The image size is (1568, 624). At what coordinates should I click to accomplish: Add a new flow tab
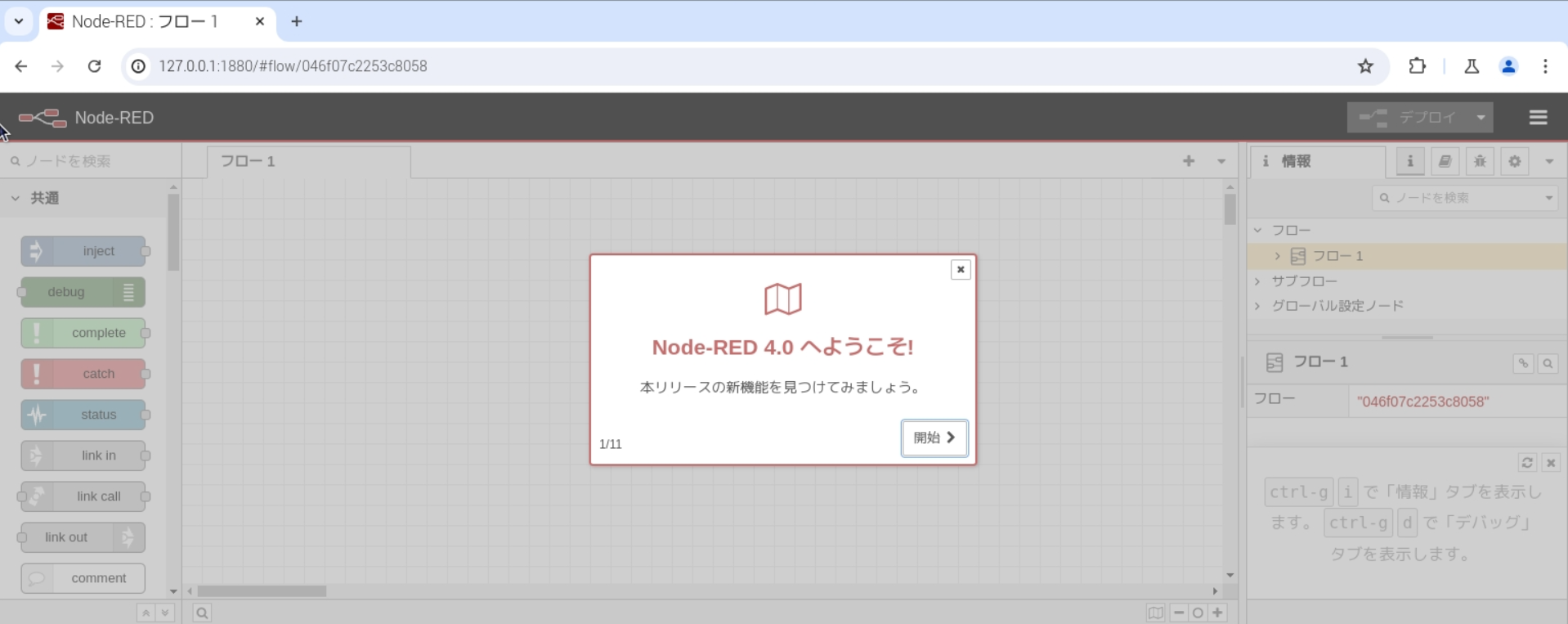click(1189, 161)
